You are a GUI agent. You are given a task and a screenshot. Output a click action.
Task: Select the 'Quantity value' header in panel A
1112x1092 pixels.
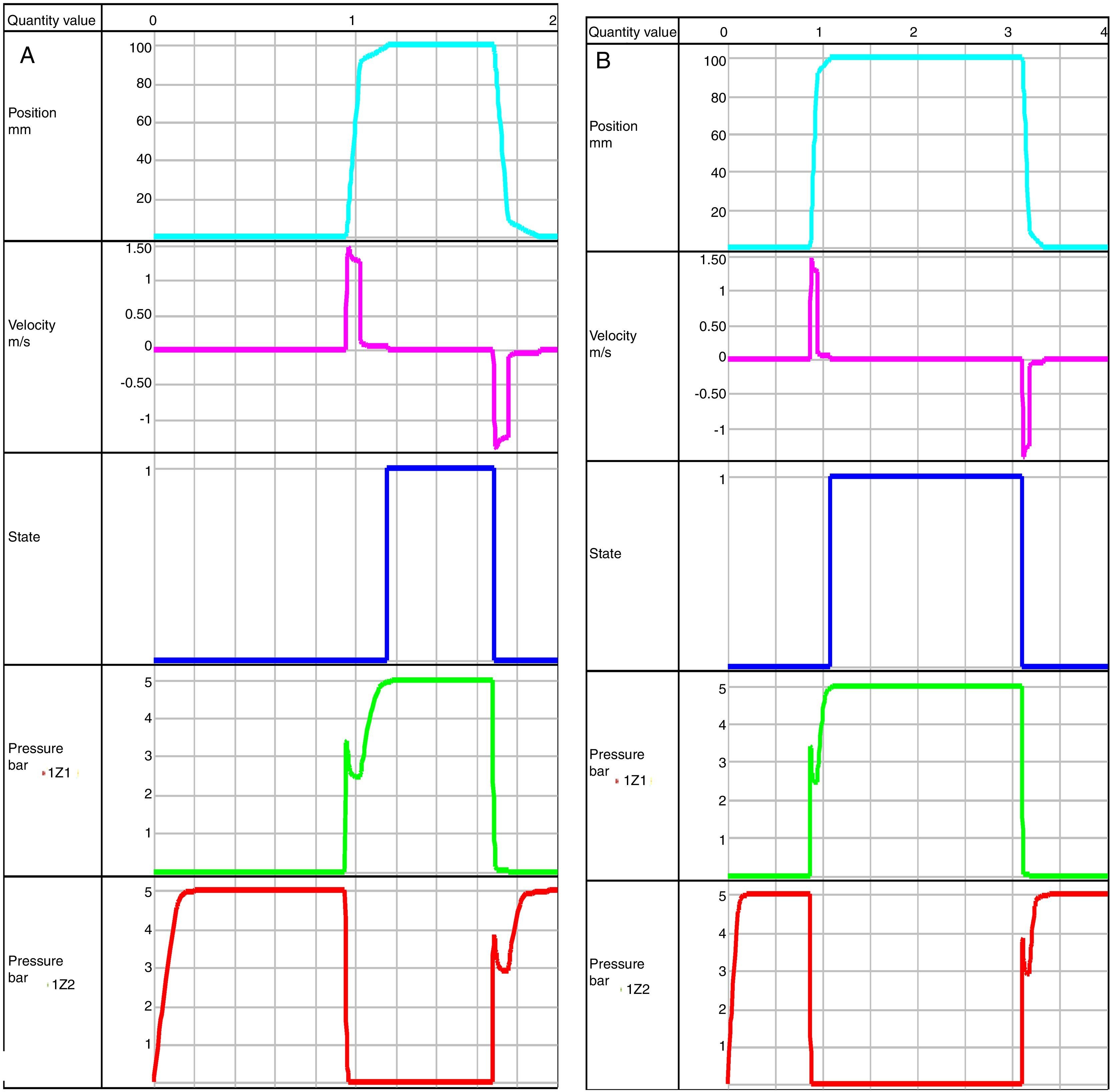click(x=51, y=21)
